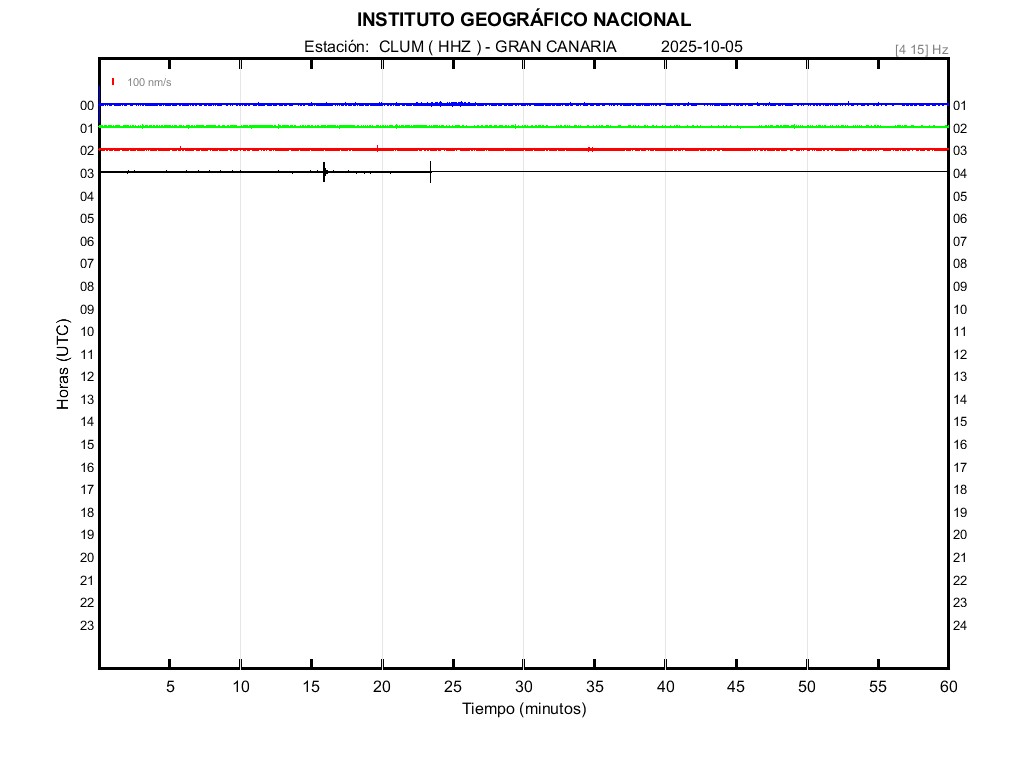Image resolution: width=1024 pixels, height=768 pixels.
Task: Click the Instituto Geográfico Nacional title
Action: [x=523, y=20]
